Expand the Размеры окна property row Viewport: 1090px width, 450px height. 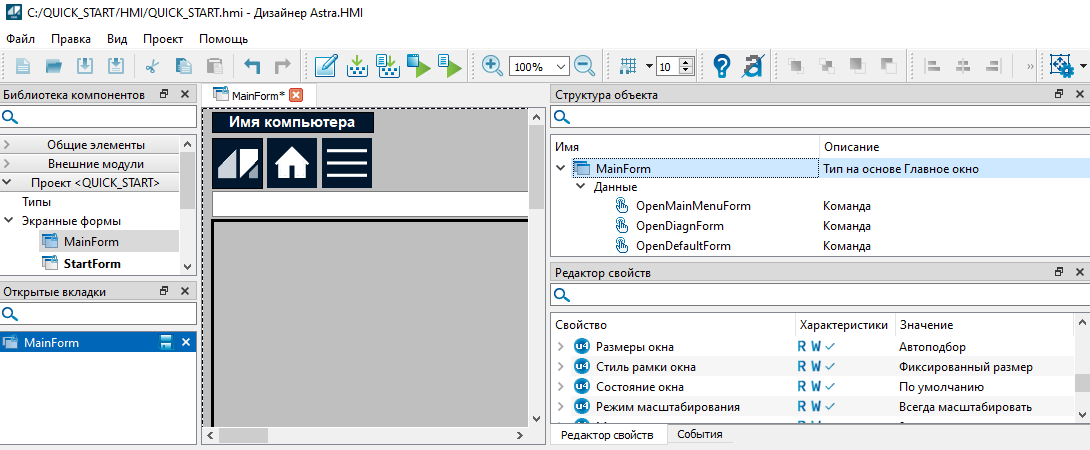pos(561,347)
